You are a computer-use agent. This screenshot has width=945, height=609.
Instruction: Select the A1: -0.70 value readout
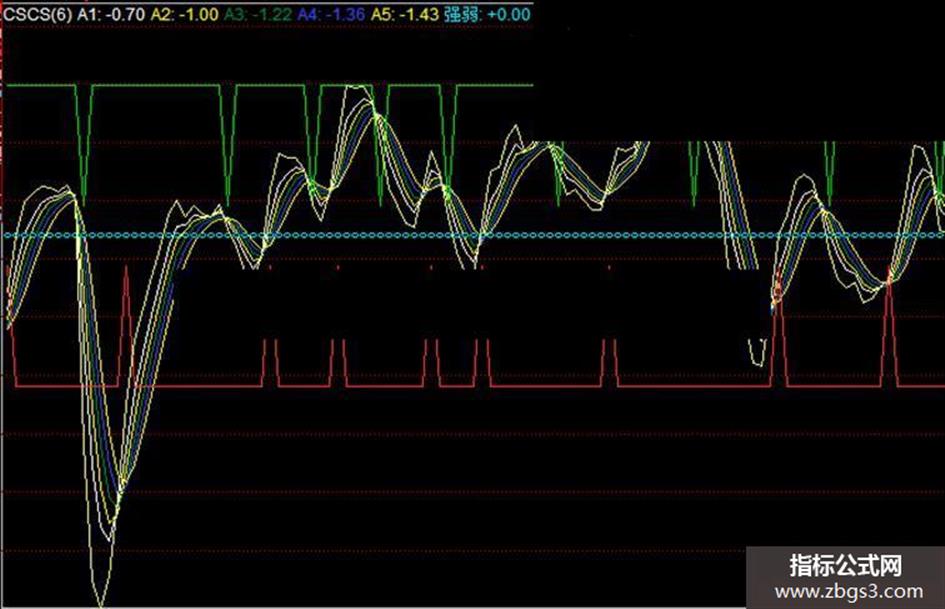(x=111, y=14)
